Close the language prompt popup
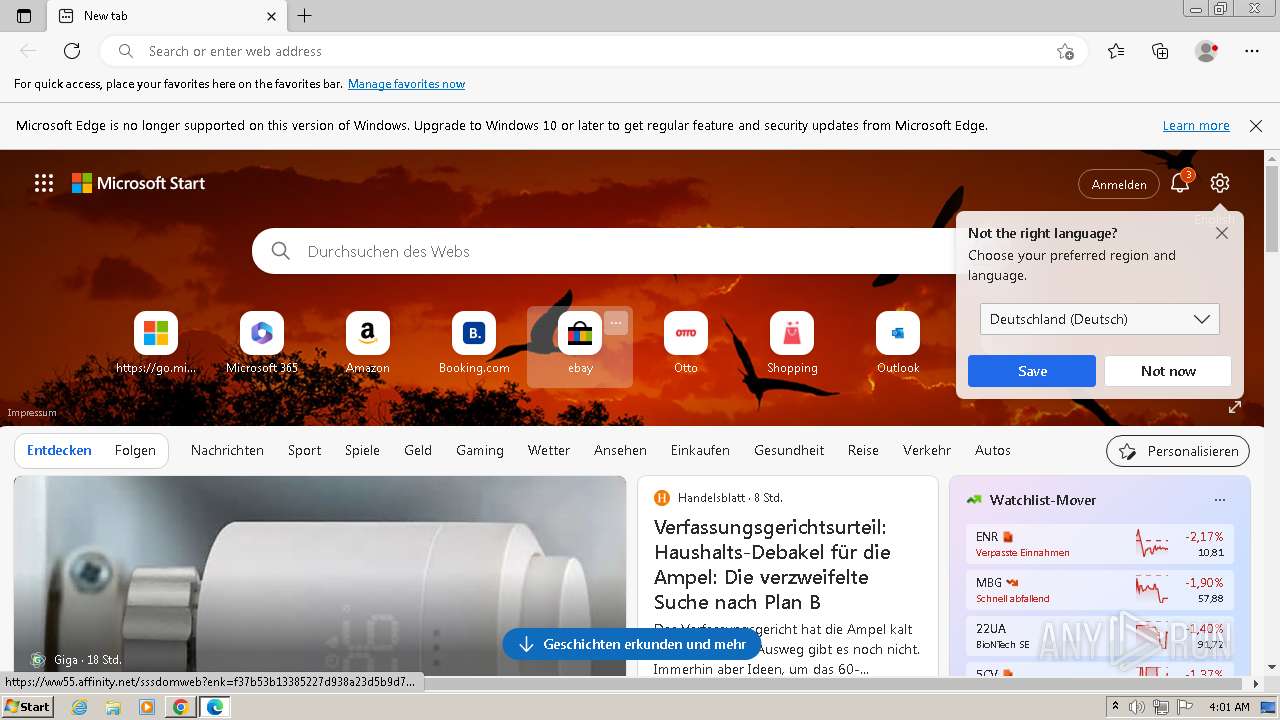This screenshot has height=720, width=1280. coord(1222,233)
